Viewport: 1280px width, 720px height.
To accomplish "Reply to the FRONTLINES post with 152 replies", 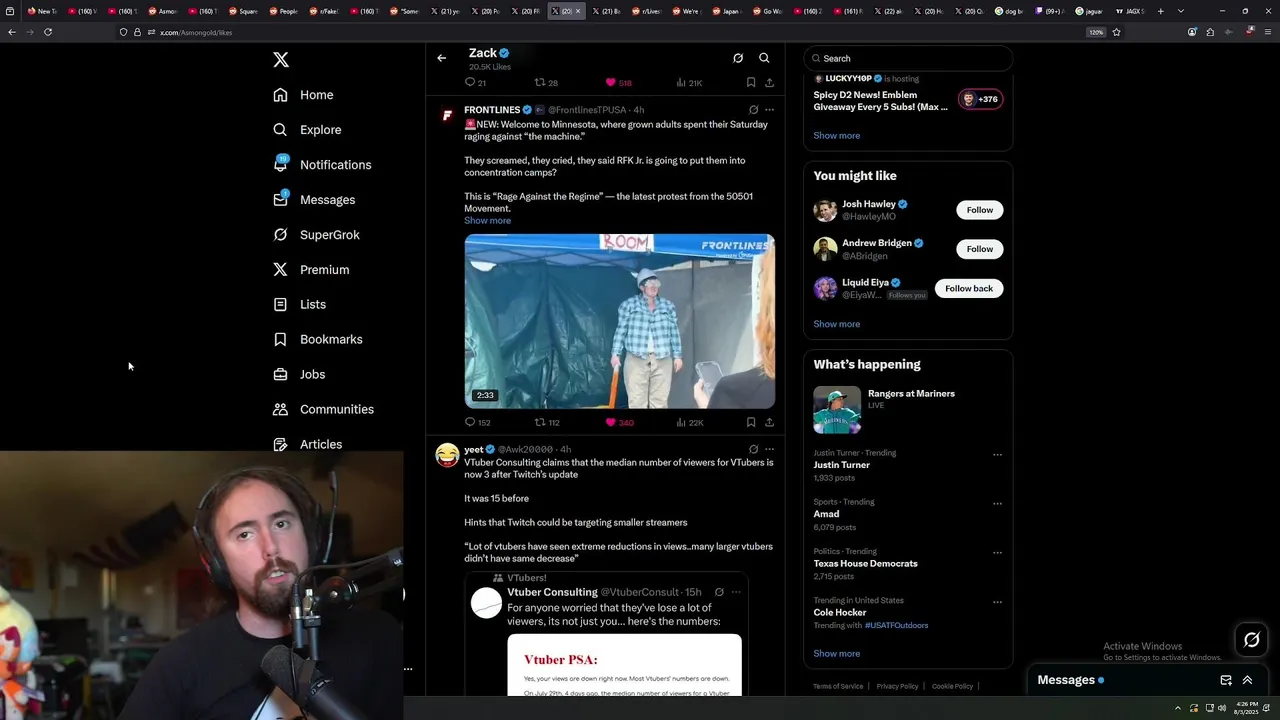I will point(477,422).
